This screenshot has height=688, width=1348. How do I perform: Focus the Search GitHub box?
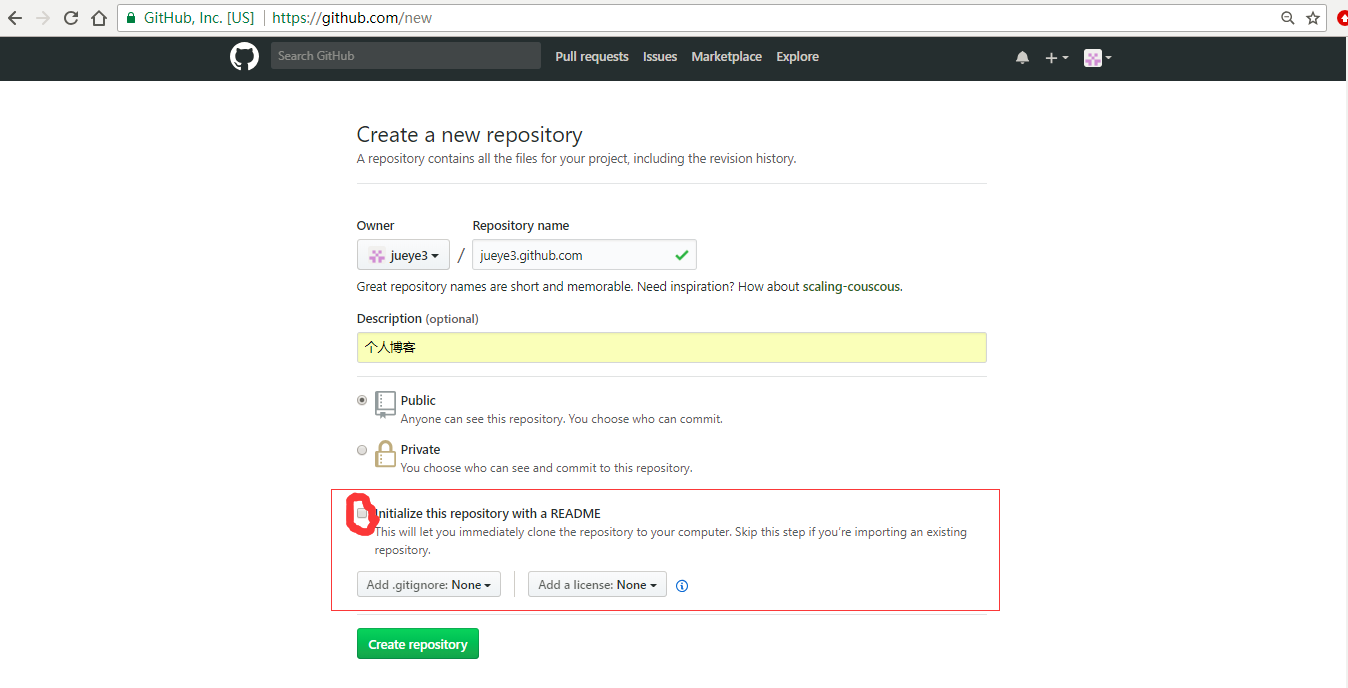[405, 56]
